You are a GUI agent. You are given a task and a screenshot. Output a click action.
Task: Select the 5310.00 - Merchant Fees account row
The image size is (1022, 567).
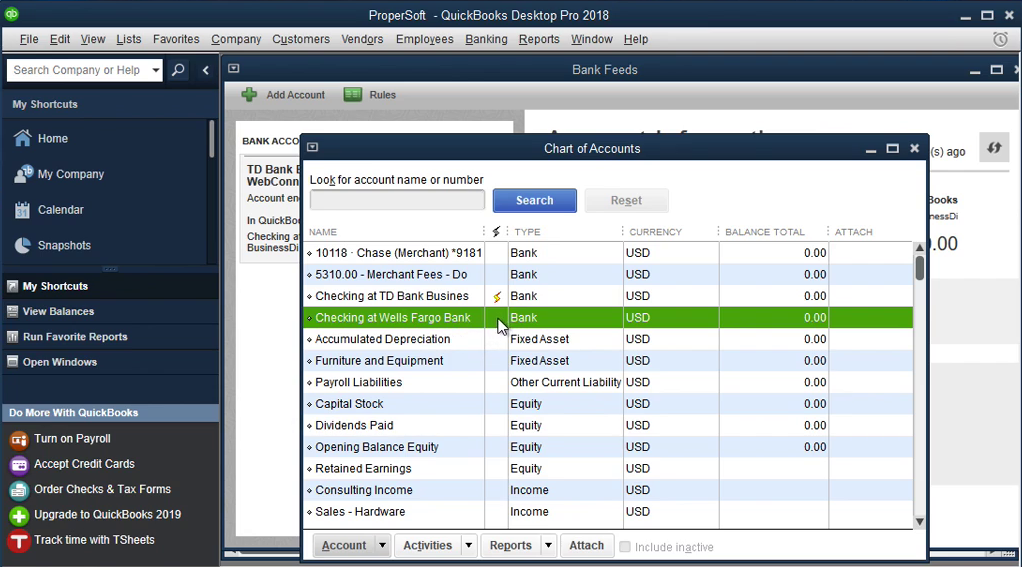[x=608, y=274]
